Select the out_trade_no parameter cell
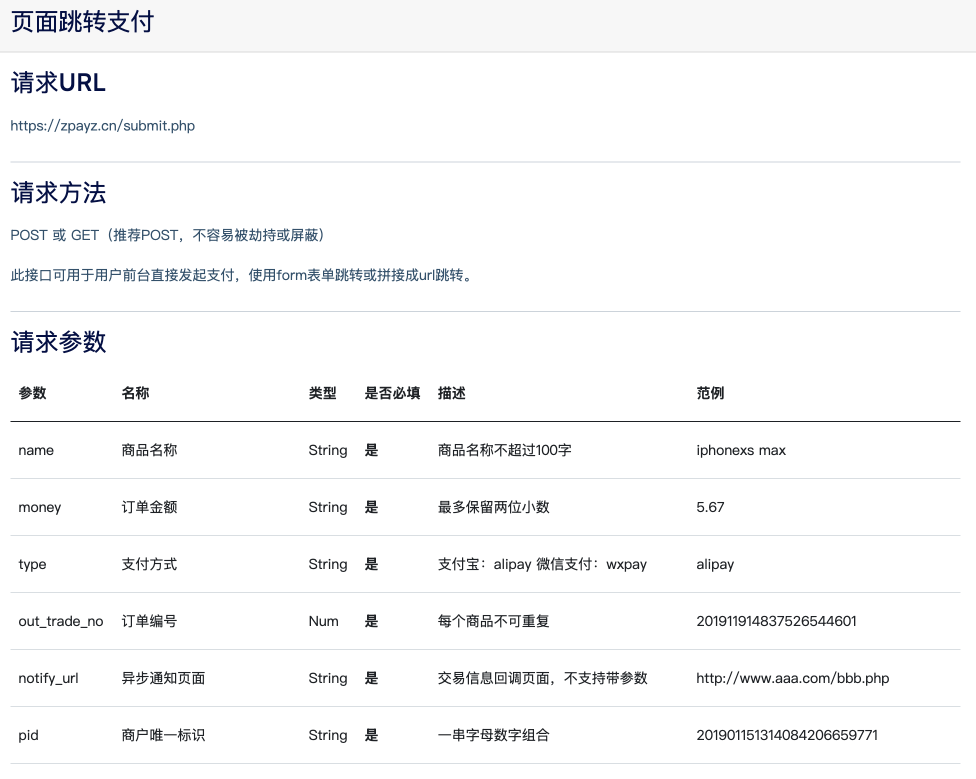 pos(60,621)
